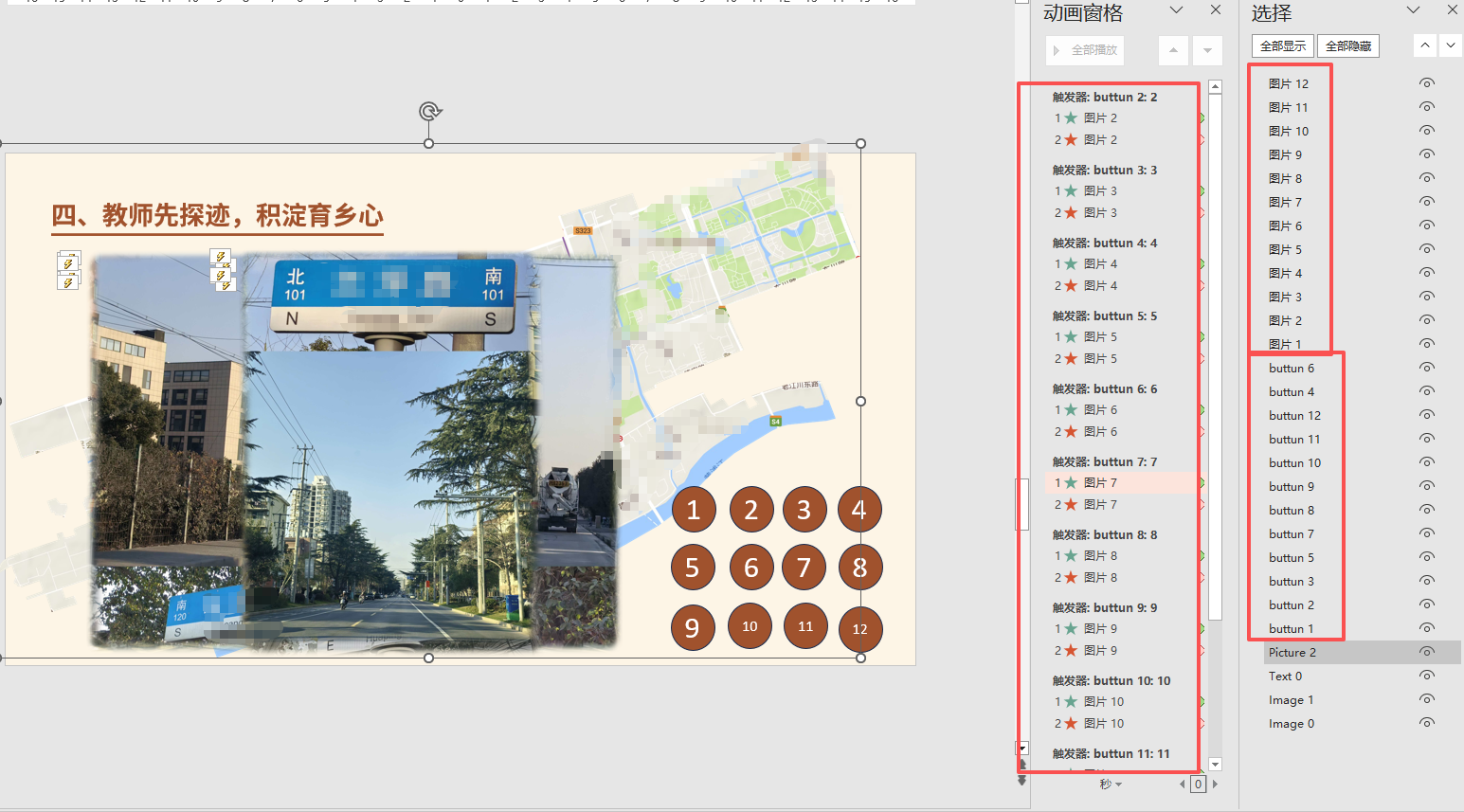Toggle visibility of 图片 12
Viewport: 1464px width, 812px height.
(x=1427, y=83)
